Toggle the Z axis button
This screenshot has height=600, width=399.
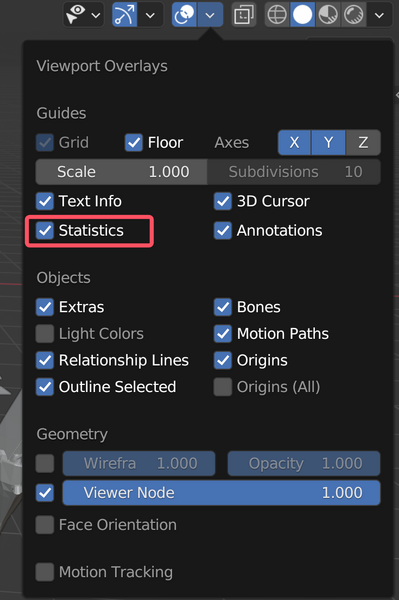[x=363, y=142]
